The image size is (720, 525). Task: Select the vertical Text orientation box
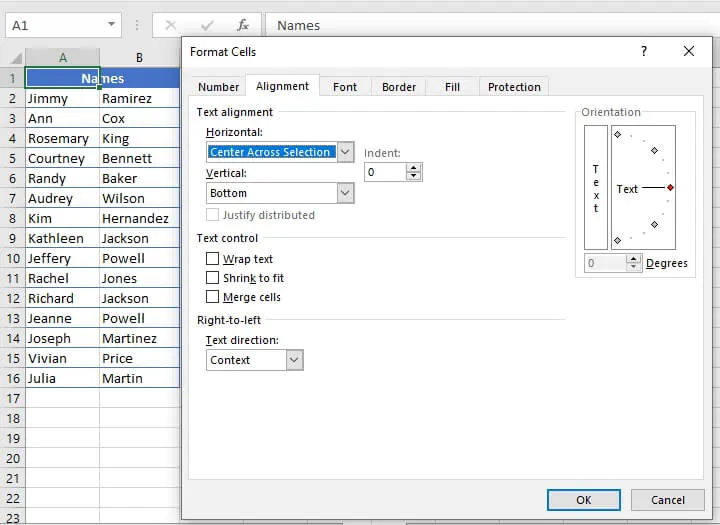point(596,187)
